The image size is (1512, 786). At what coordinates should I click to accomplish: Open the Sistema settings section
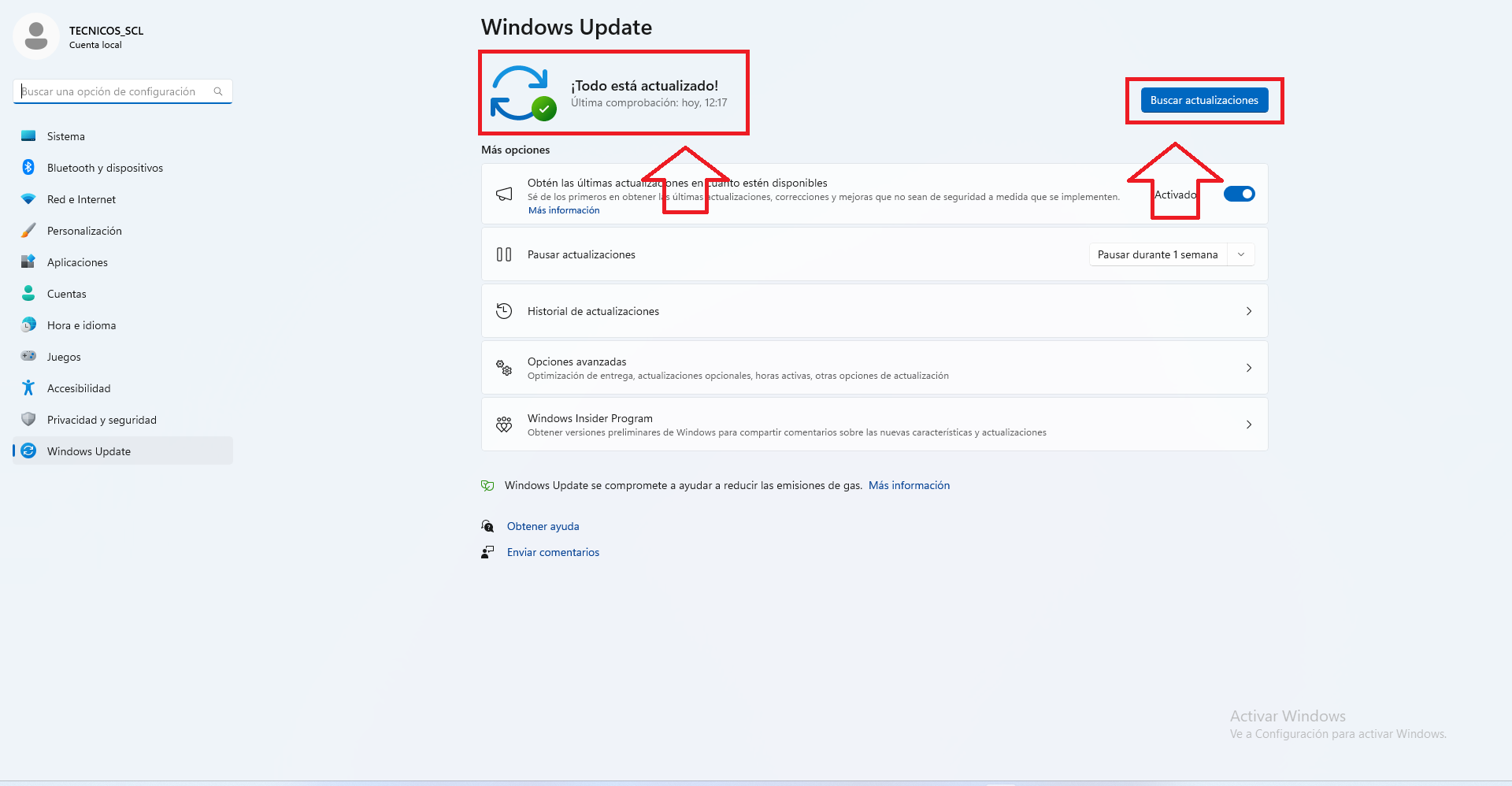pos(66,136)
